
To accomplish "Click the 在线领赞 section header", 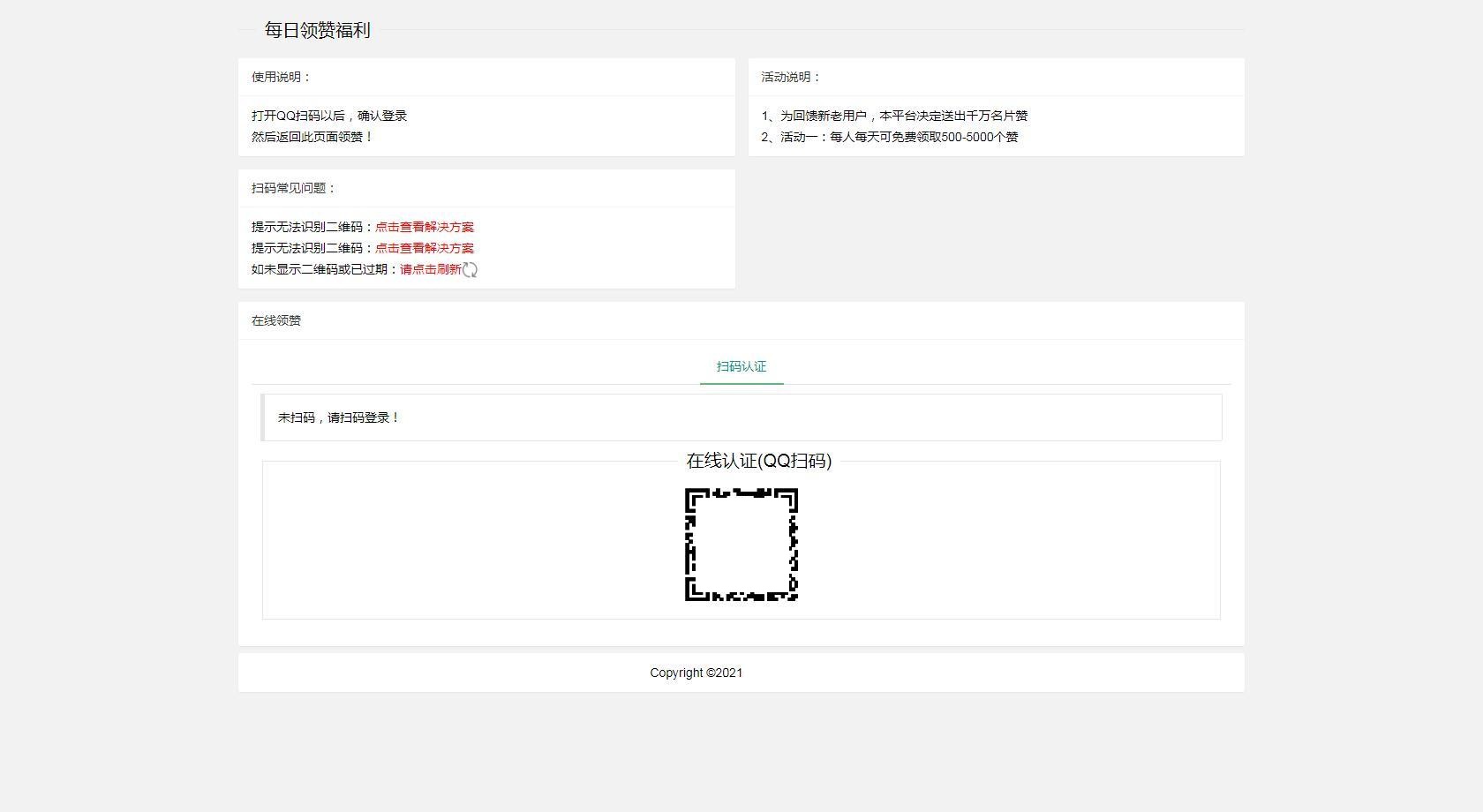I will click(x=741, y=320).
